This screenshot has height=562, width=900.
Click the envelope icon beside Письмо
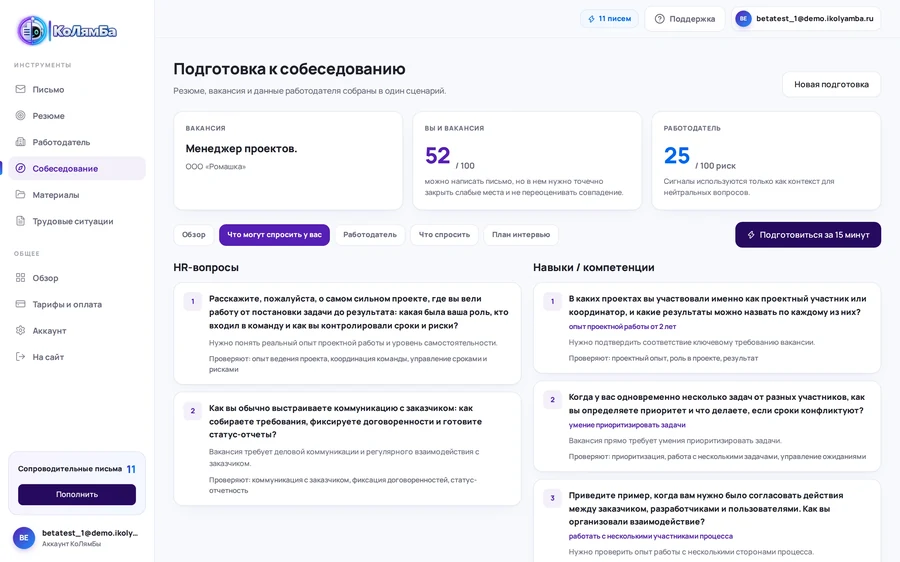[x=21, y=89]
